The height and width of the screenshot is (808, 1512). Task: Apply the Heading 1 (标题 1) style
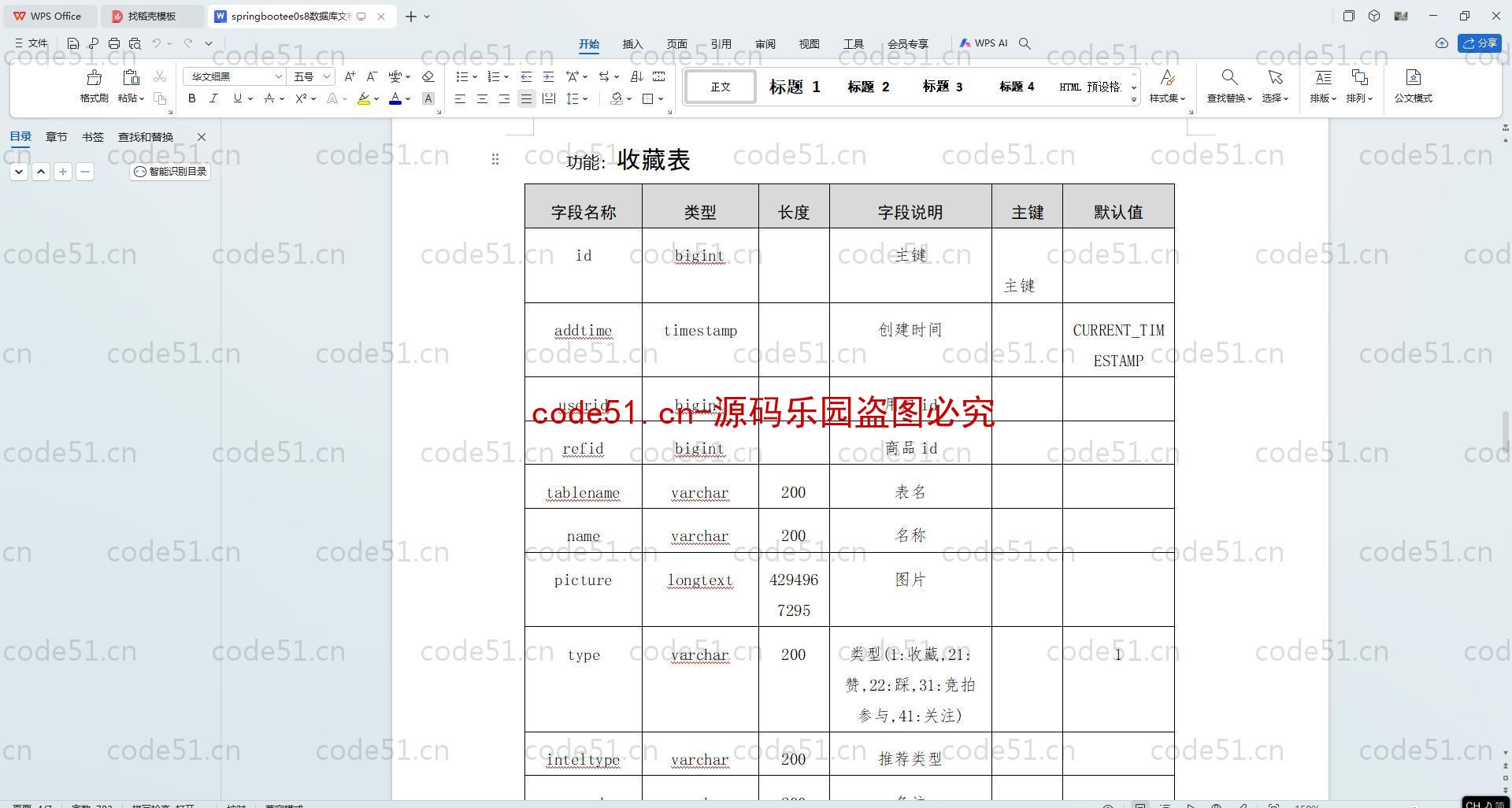click(x=795, y=87)
